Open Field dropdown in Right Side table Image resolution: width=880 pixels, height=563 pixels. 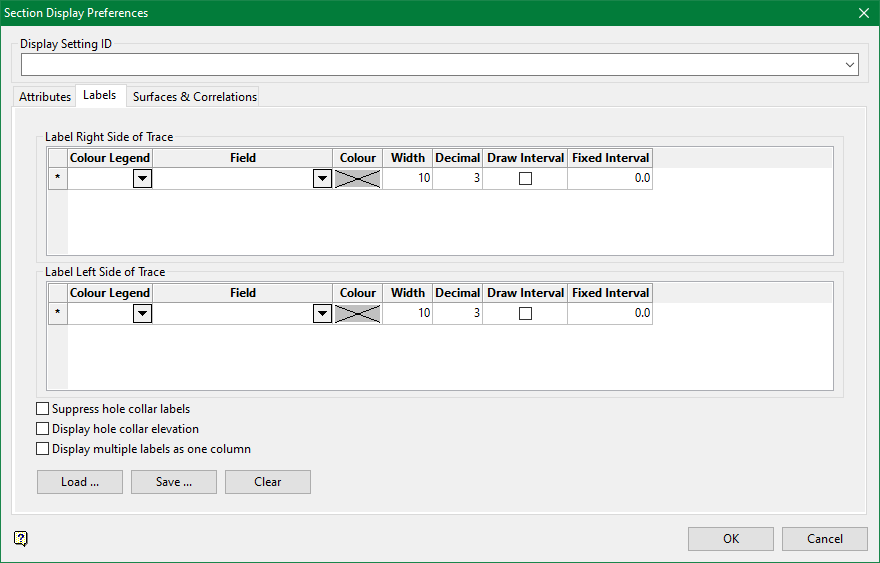click(322, 179)
